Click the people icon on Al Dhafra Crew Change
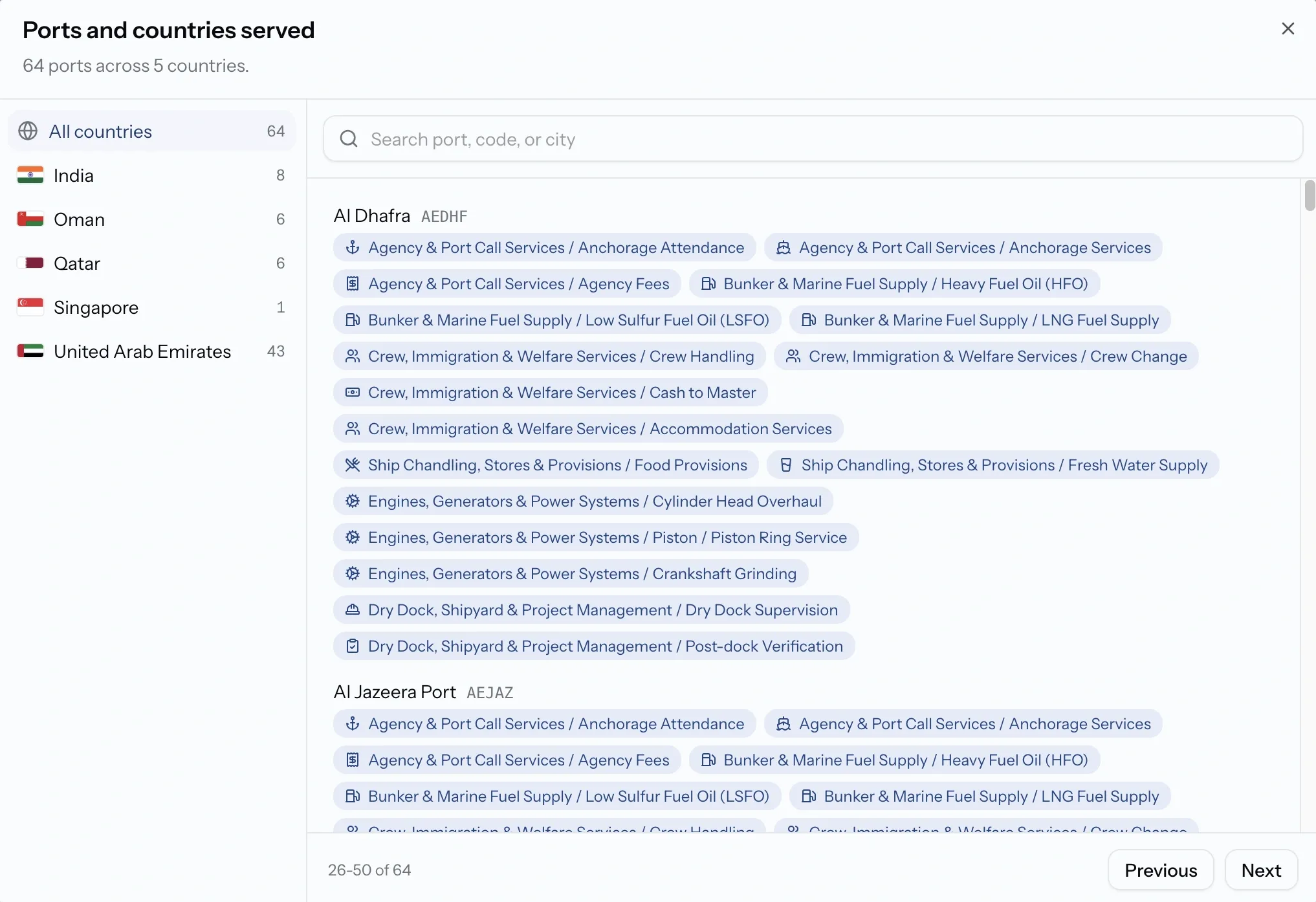Screen dimensions: 1316x902 pyautogui.click(x=793, y=357)
